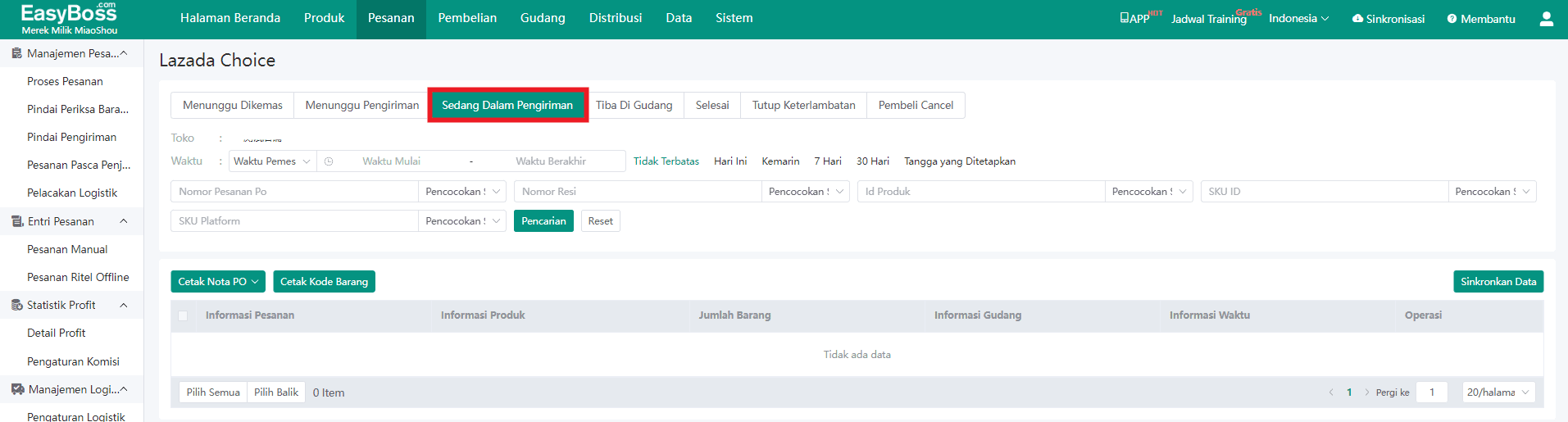1568x422 pixels.
Task: Click the Pergi ke page number field
Action: [1432, 393]
